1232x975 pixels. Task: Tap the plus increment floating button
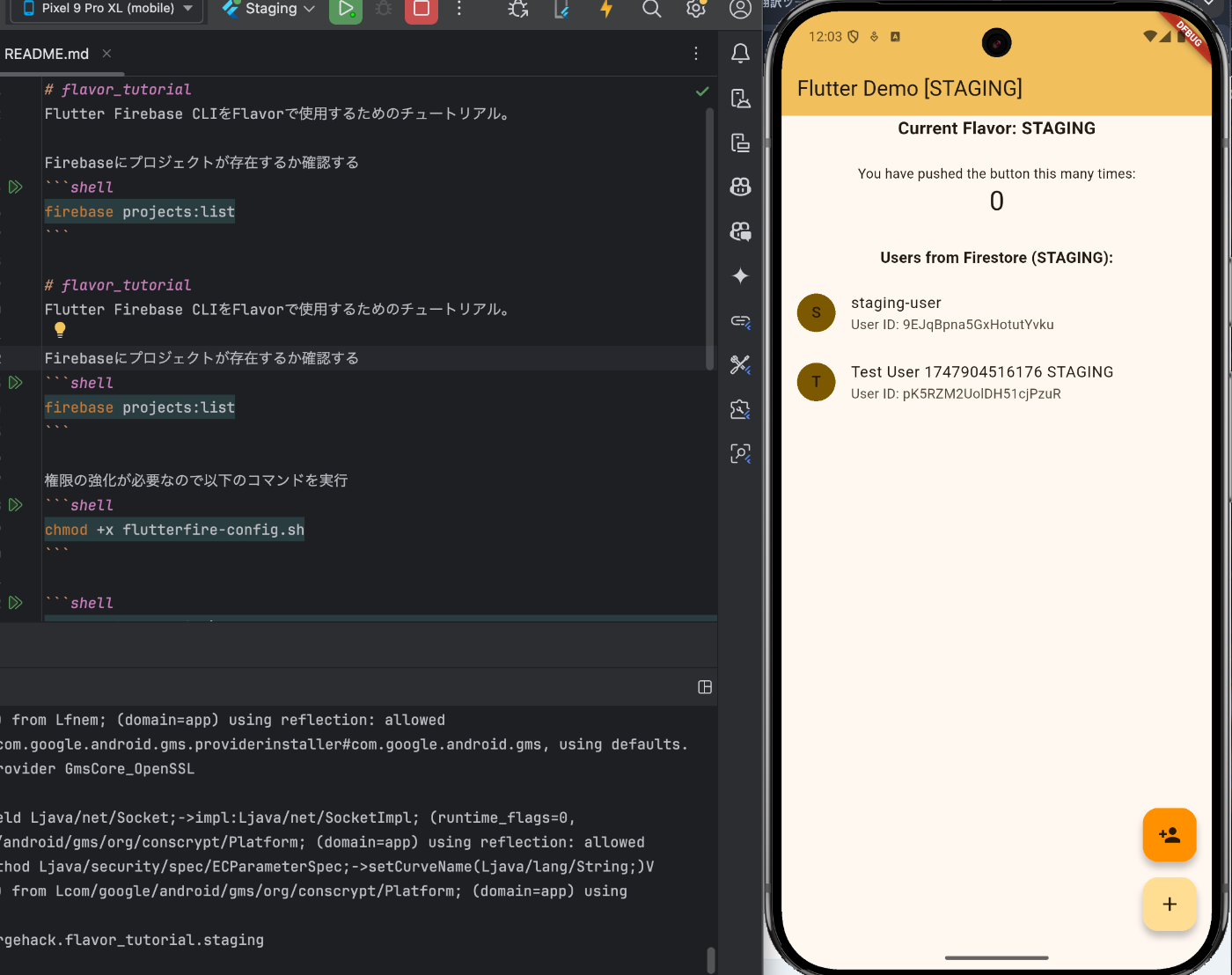pyautogui.click(x=1170, y=904)
